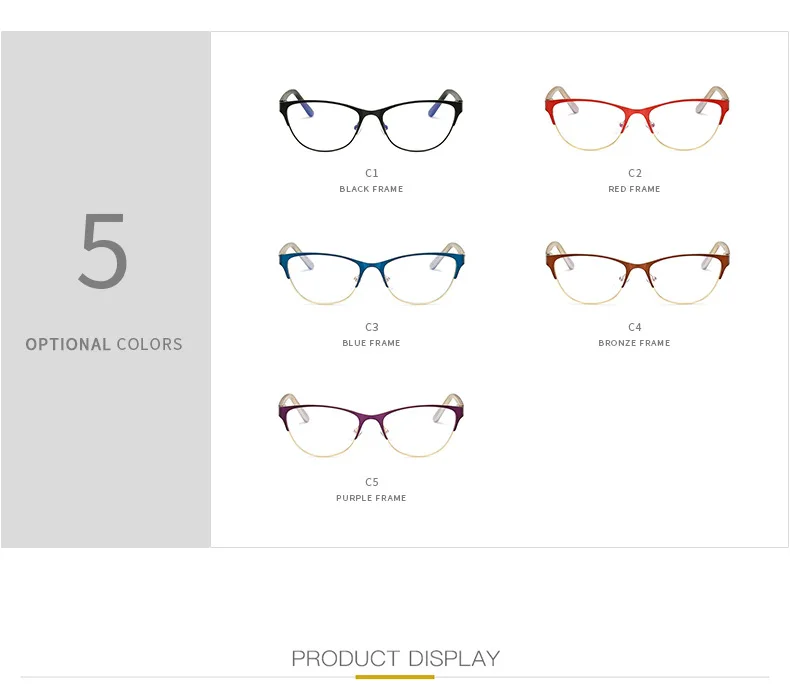Click the large number 5
The height and width of the screenshot is (689, 790).
[x=103, y=251]
